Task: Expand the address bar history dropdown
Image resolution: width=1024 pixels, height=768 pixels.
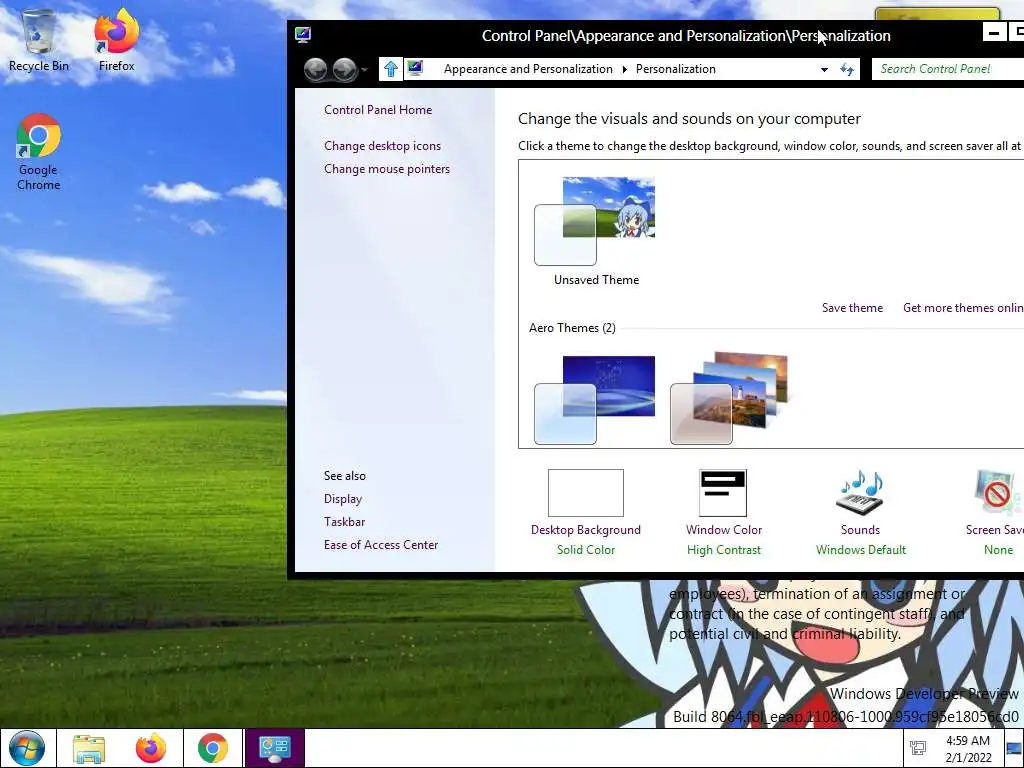Action: (824, 69)
